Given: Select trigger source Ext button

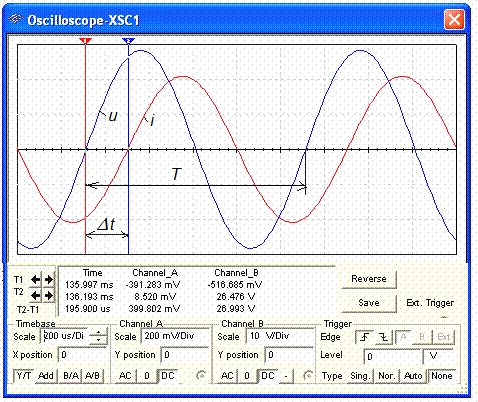Looking at the screenshot, I should point(444,337).
